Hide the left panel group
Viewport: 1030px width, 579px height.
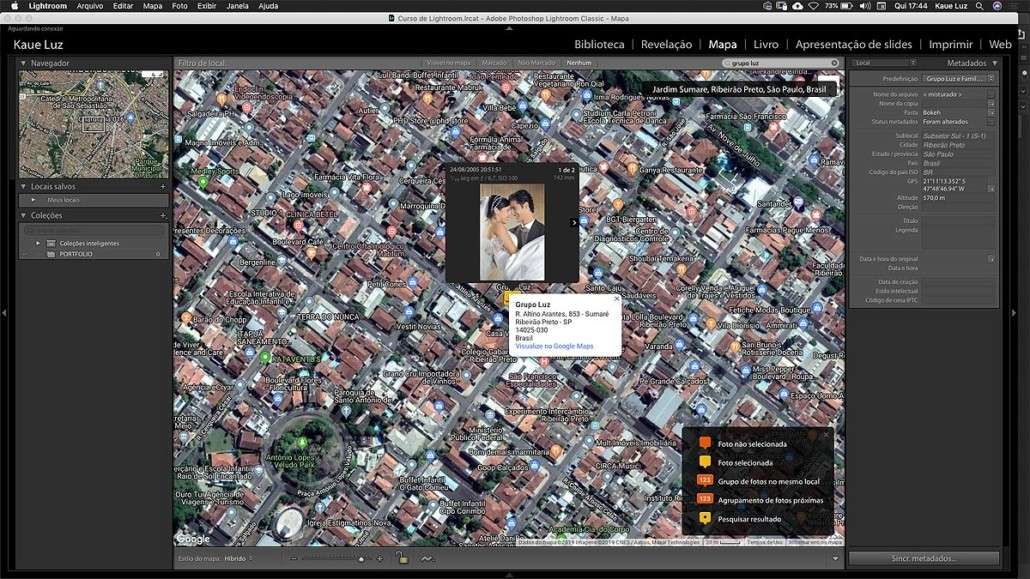(x=5, y=313)
